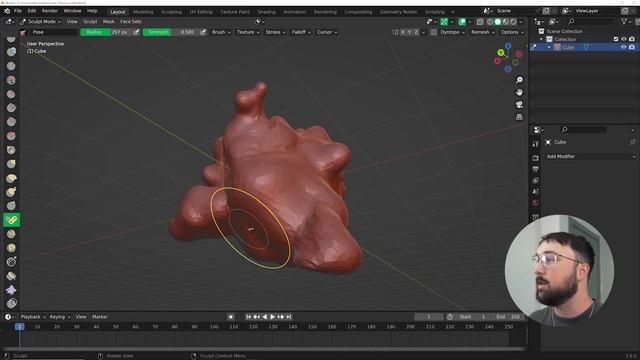Switch to wireframe viewport shading
This screenshot has height=360, width=640.
[490, 22]
